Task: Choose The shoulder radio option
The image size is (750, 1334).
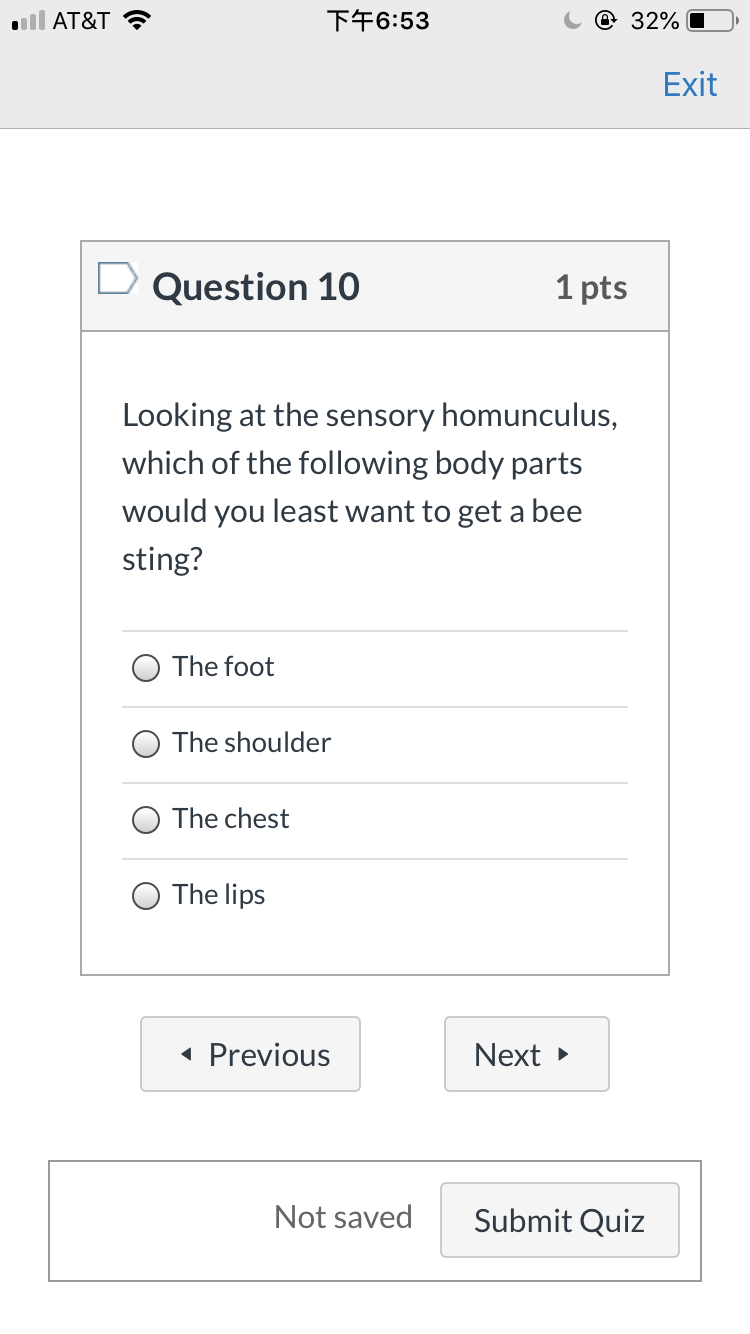Action: (146, 744)
